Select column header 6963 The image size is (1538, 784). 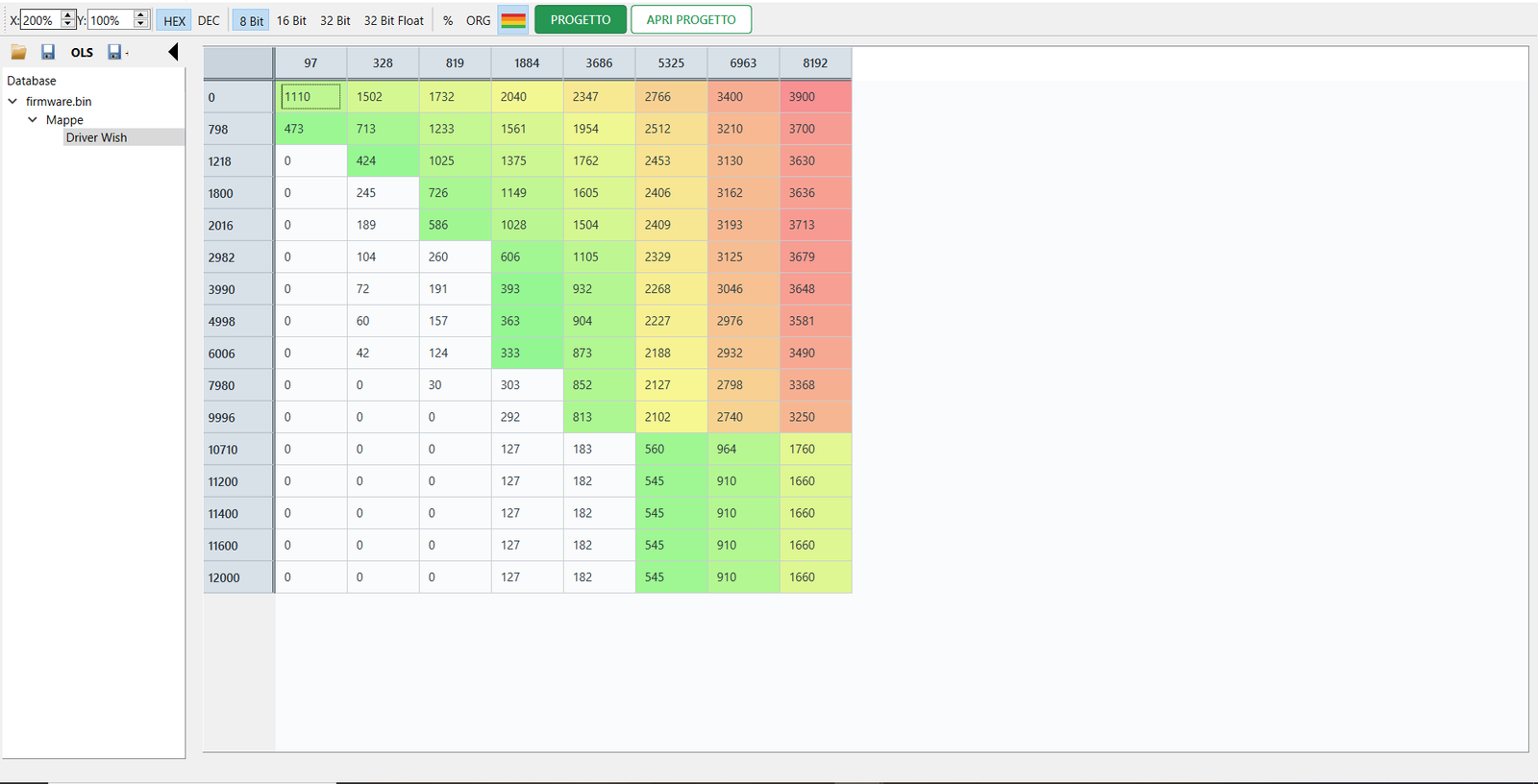743,63
